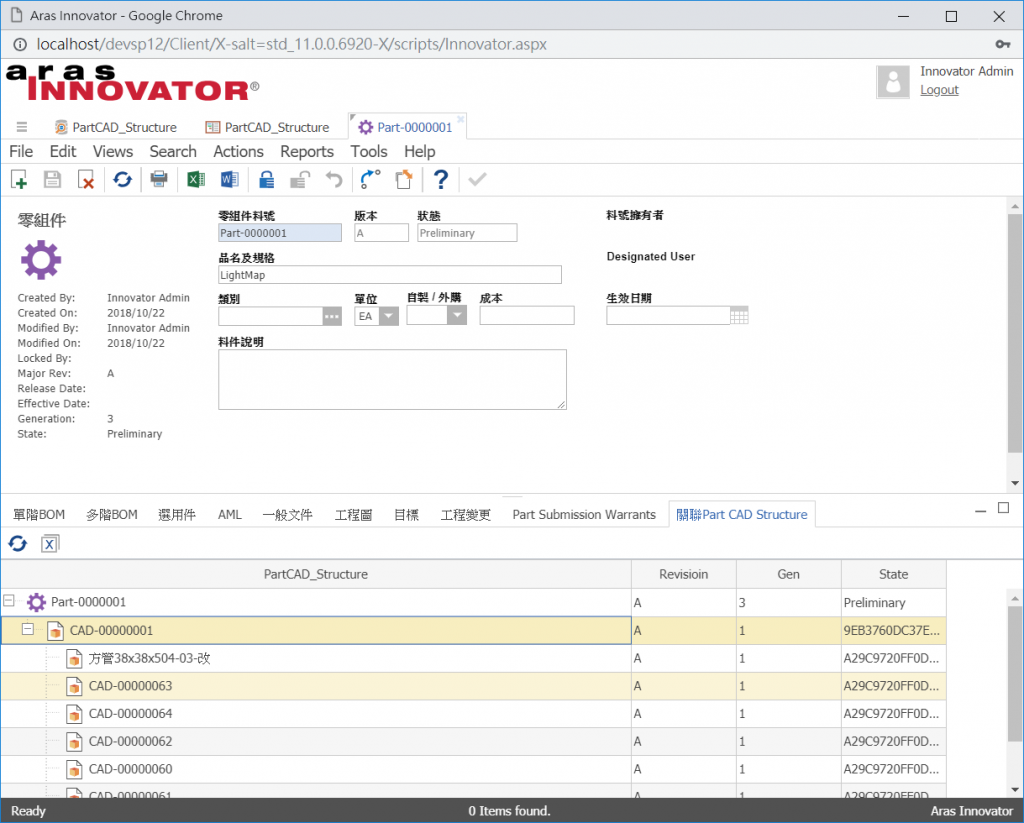
Task: Switch to the 選用件 tab
Action: tap(177, 515)
